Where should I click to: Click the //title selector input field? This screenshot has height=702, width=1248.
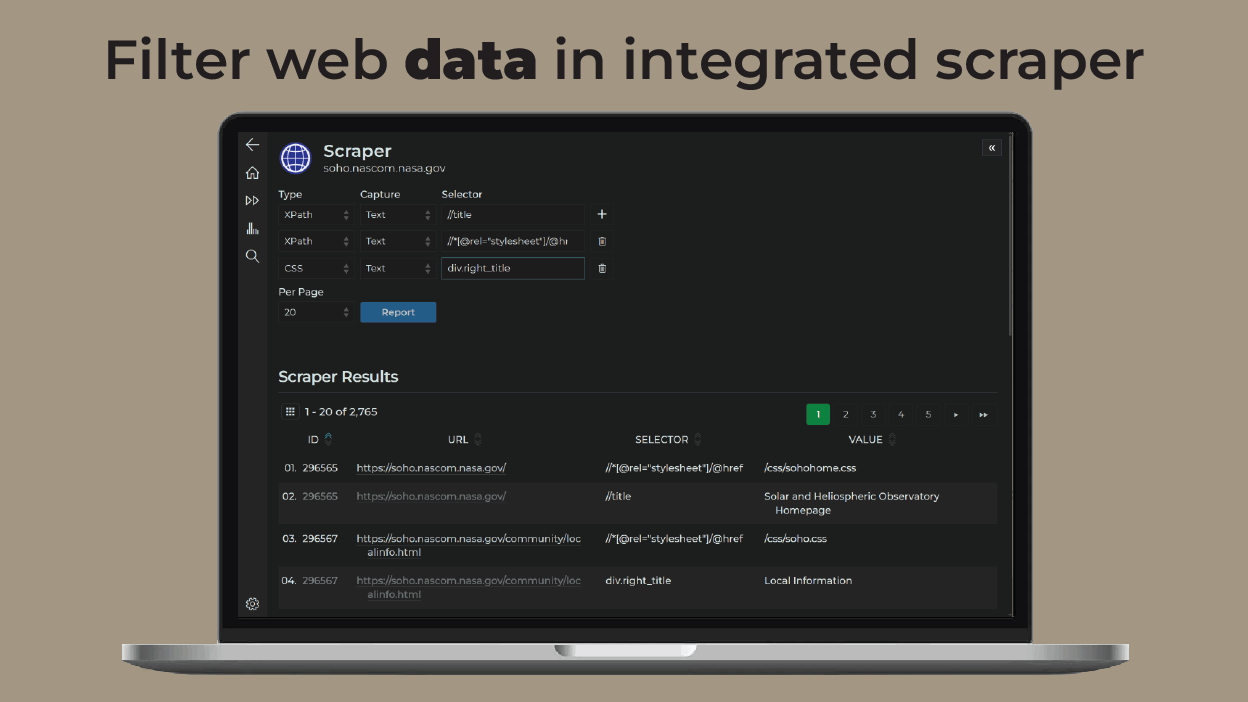tap(513, 215)
